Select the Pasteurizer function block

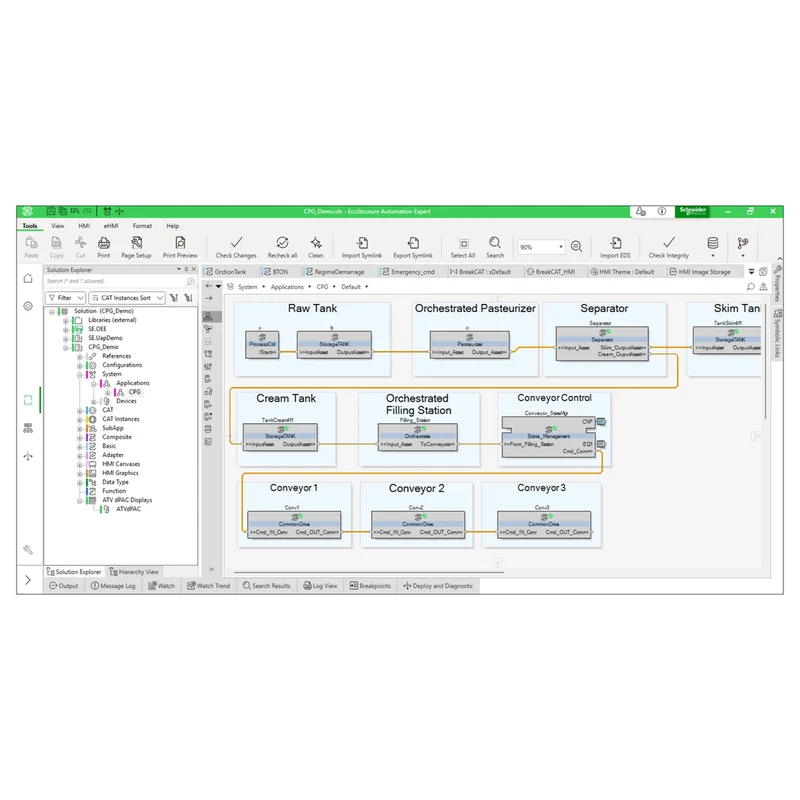coord(469,344)
